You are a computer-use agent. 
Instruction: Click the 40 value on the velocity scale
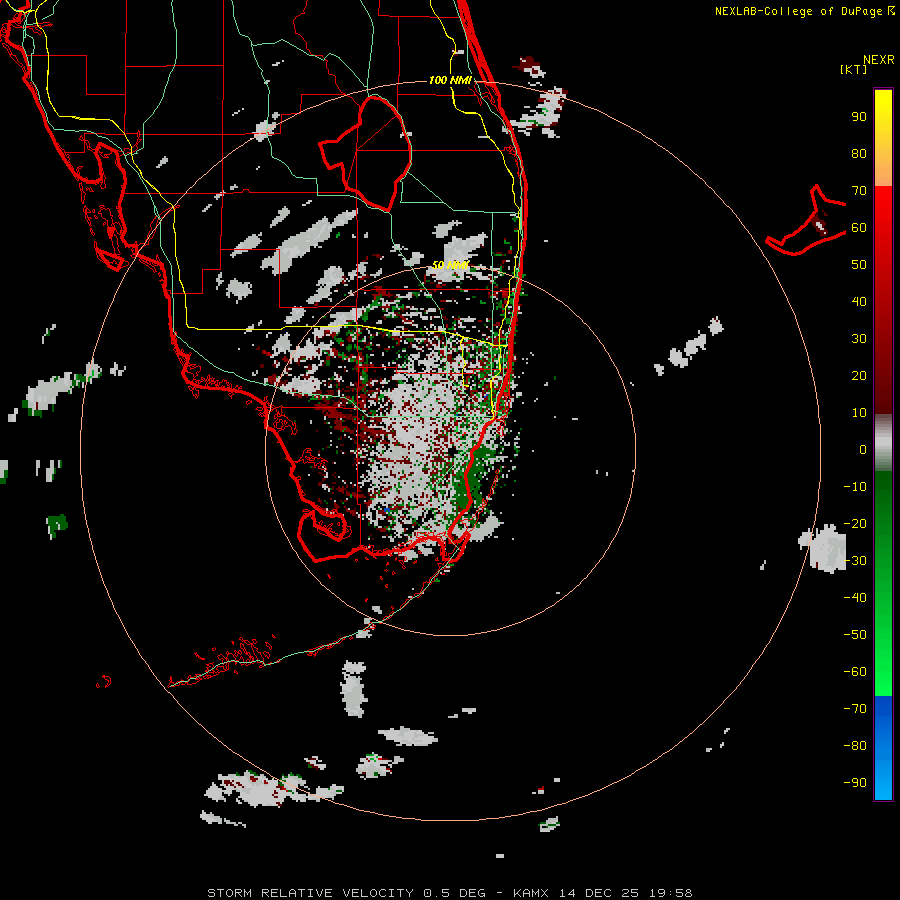click(859, 301)
